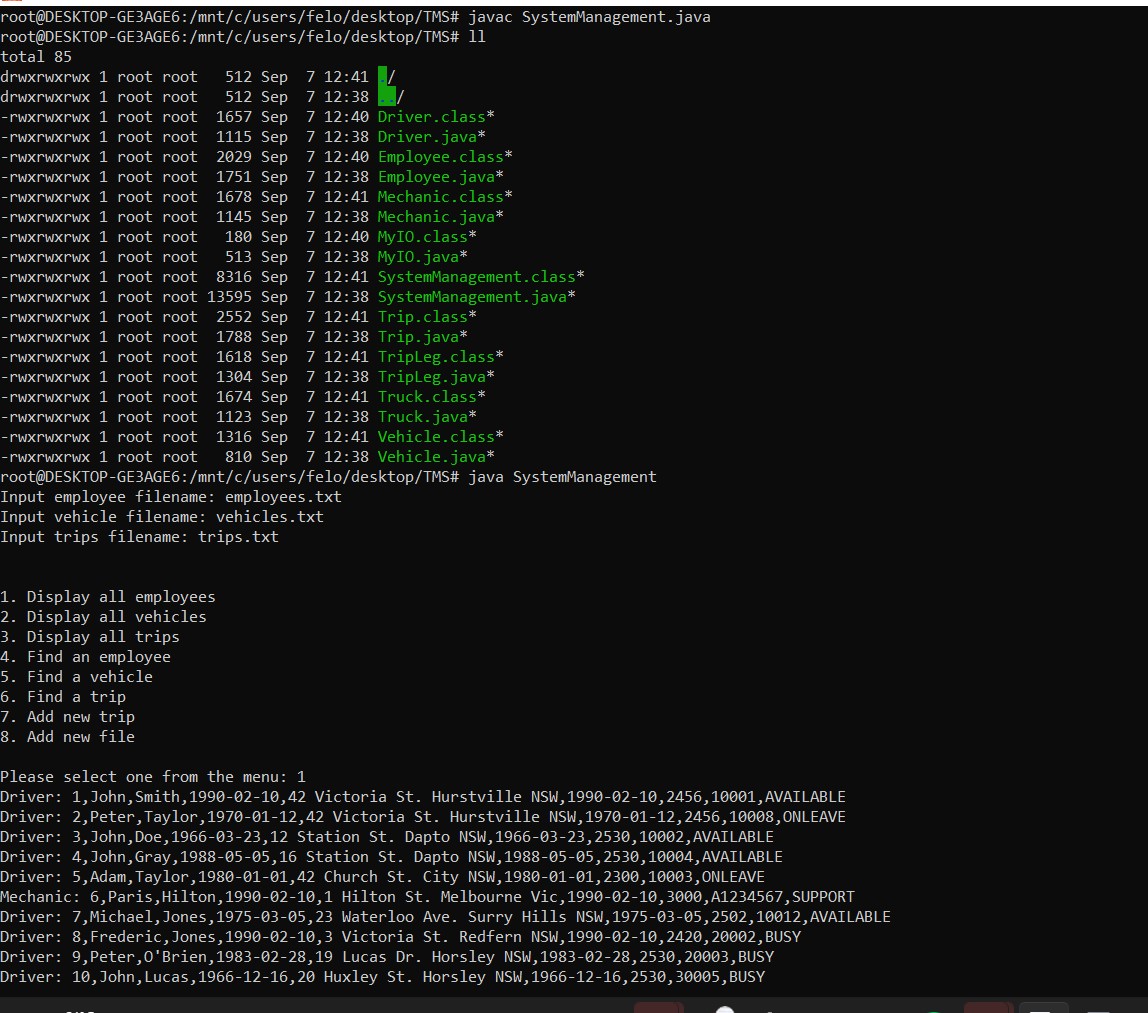Click the Mechanic row for Paris Hilton
The height and width of the screenshot is (1013, 1148).
[x=428, y=897]
